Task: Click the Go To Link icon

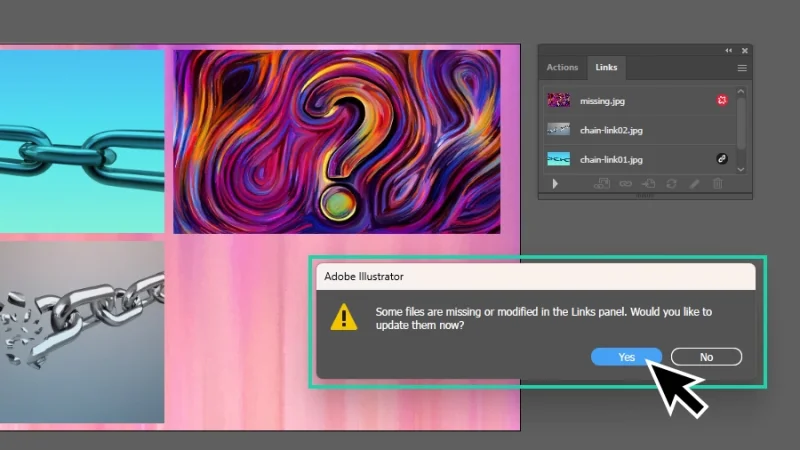Action: point(647,184)
